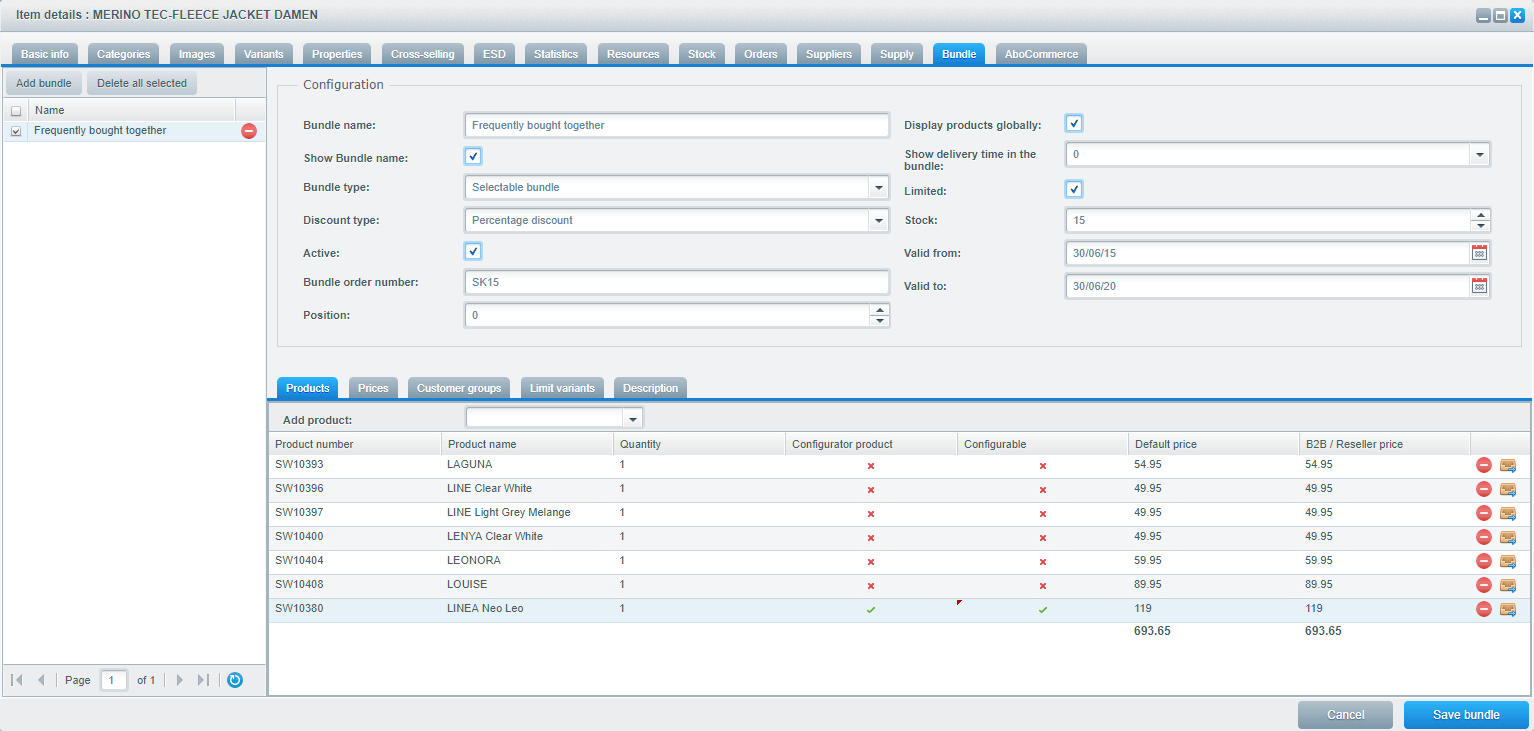Open Discount type dropdown
1534x731 pixels.
(879, 220)
